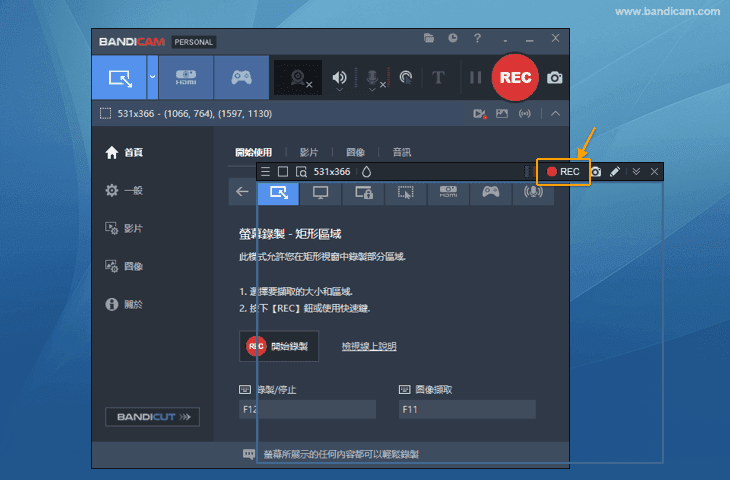Toggle the microphone recording
The height and width of the screenshot is (480, 730).
(372, 76)
